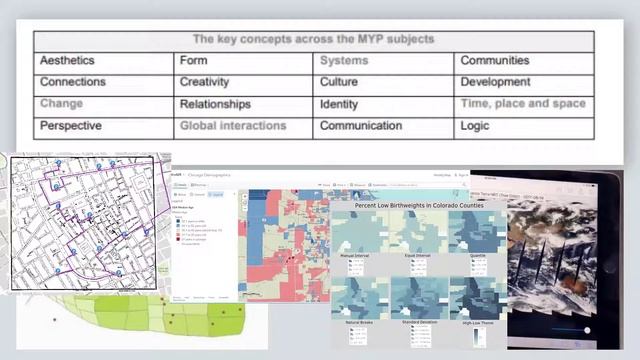Click the 'Logic' table cell
The height and width of the screenshot is (360, 640).
coord(524,129)
